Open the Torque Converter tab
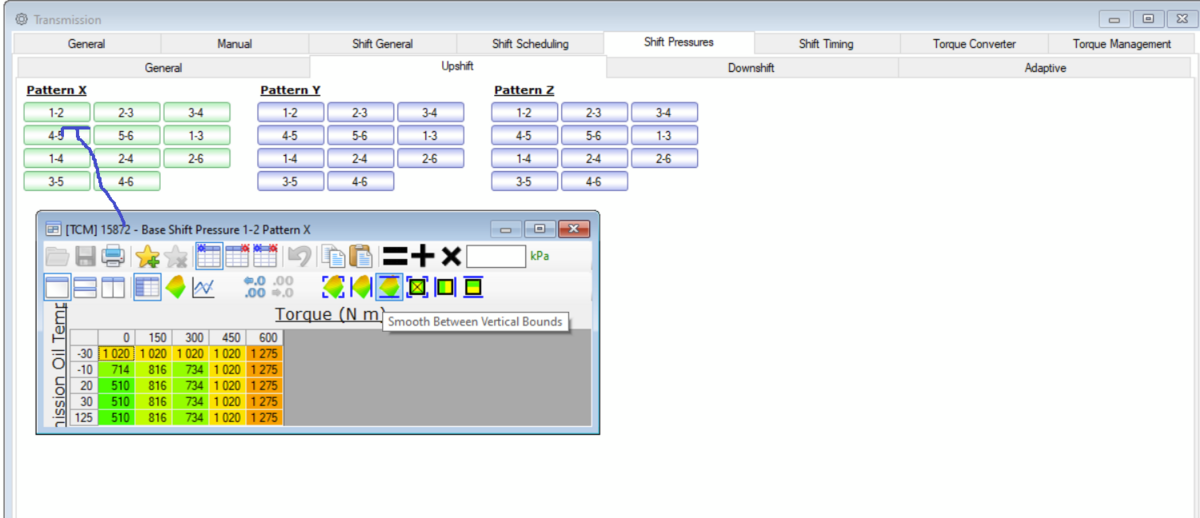Image resolution: width=1200 pixels, height=518 pixels. click(x=974, y=44)
